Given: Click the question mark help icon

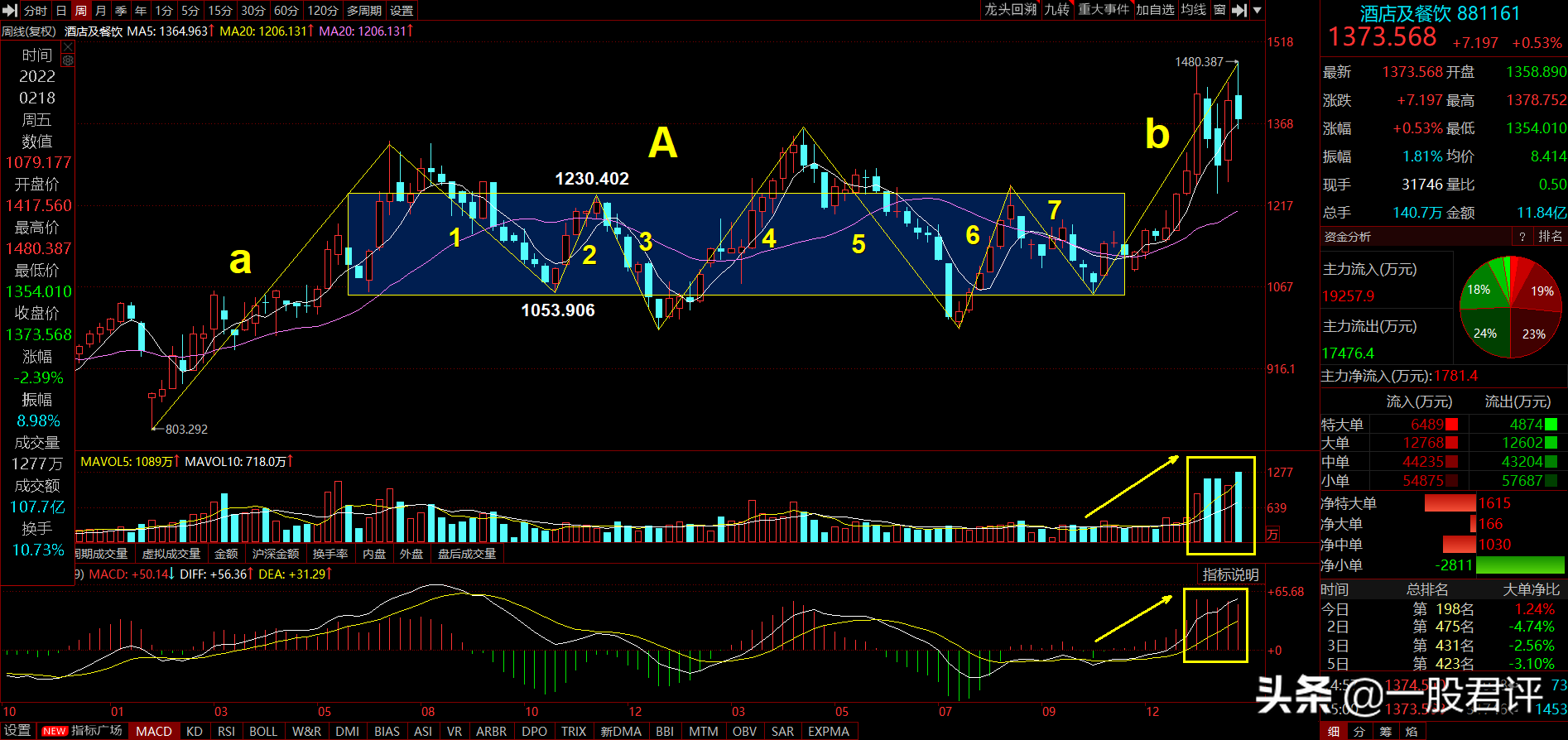Looking at the screenshot, I should click(x=1522, y=237).
